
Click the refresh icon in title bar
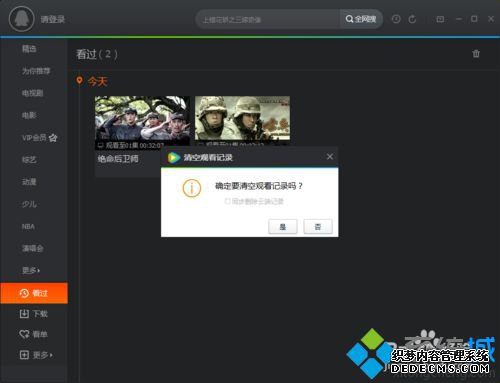pyautogui.click(x=412, y=19)
